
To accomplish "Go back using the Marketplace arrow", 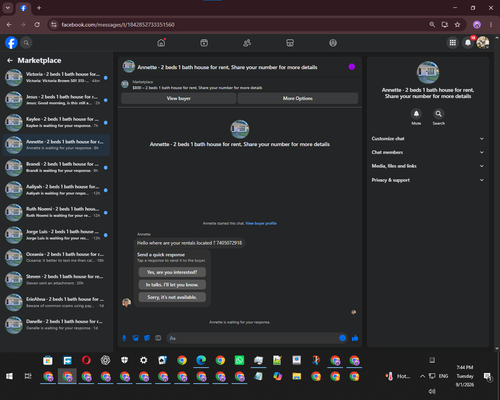I will click(10, 60).
